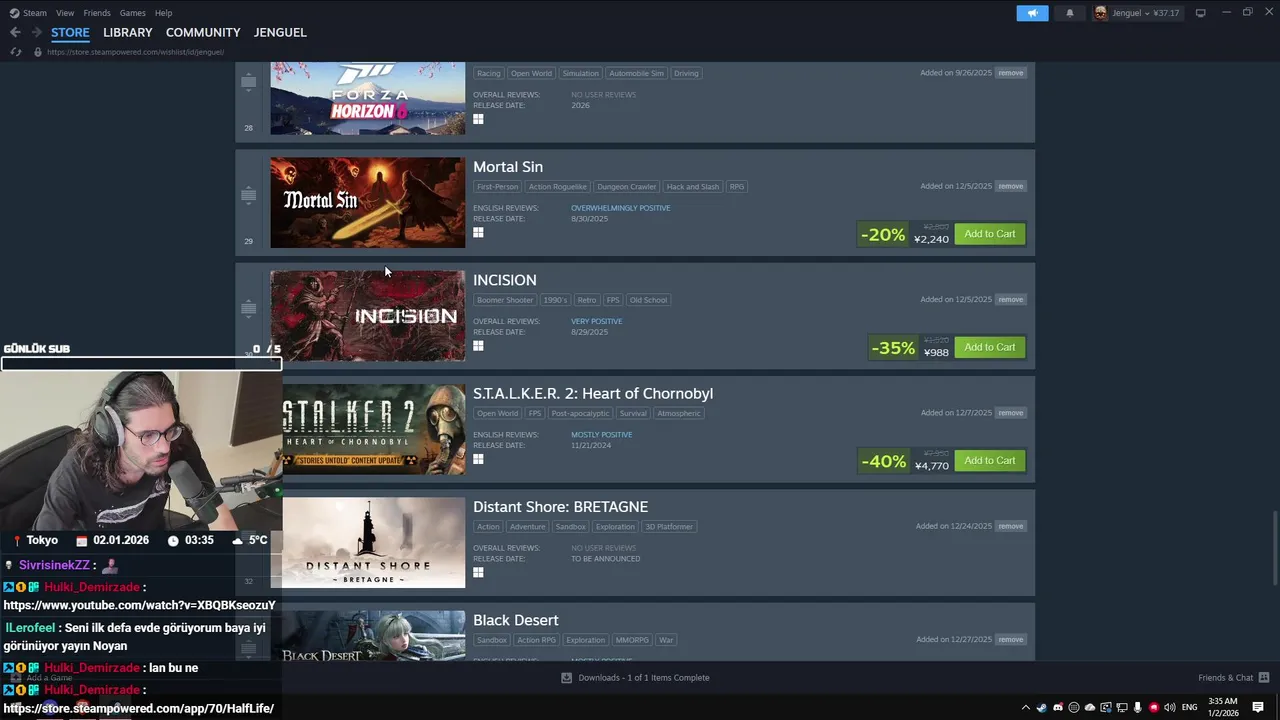This screenshot has height=720, width=1280.
Task: Click the Windows platform icon under INCISION
Action: click(478, 346)
